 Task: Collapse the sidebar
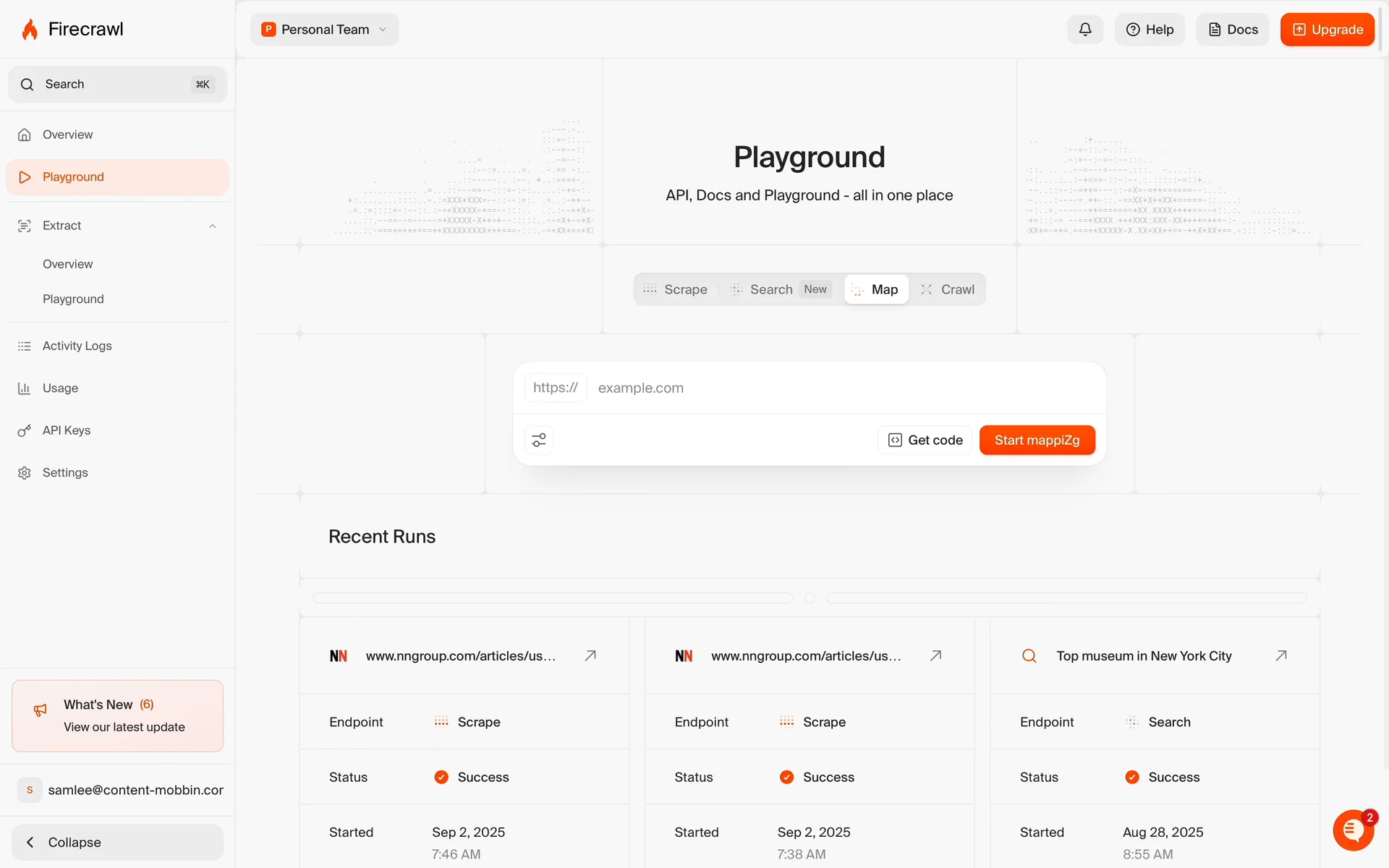(x=117, y=842)
